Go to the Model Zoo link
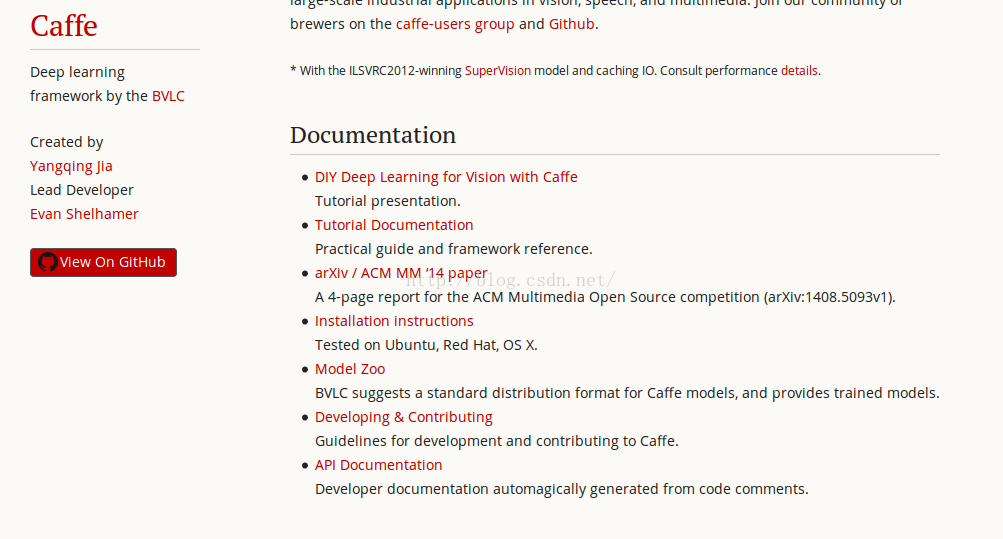1003x539 pixels. point(350,369)
